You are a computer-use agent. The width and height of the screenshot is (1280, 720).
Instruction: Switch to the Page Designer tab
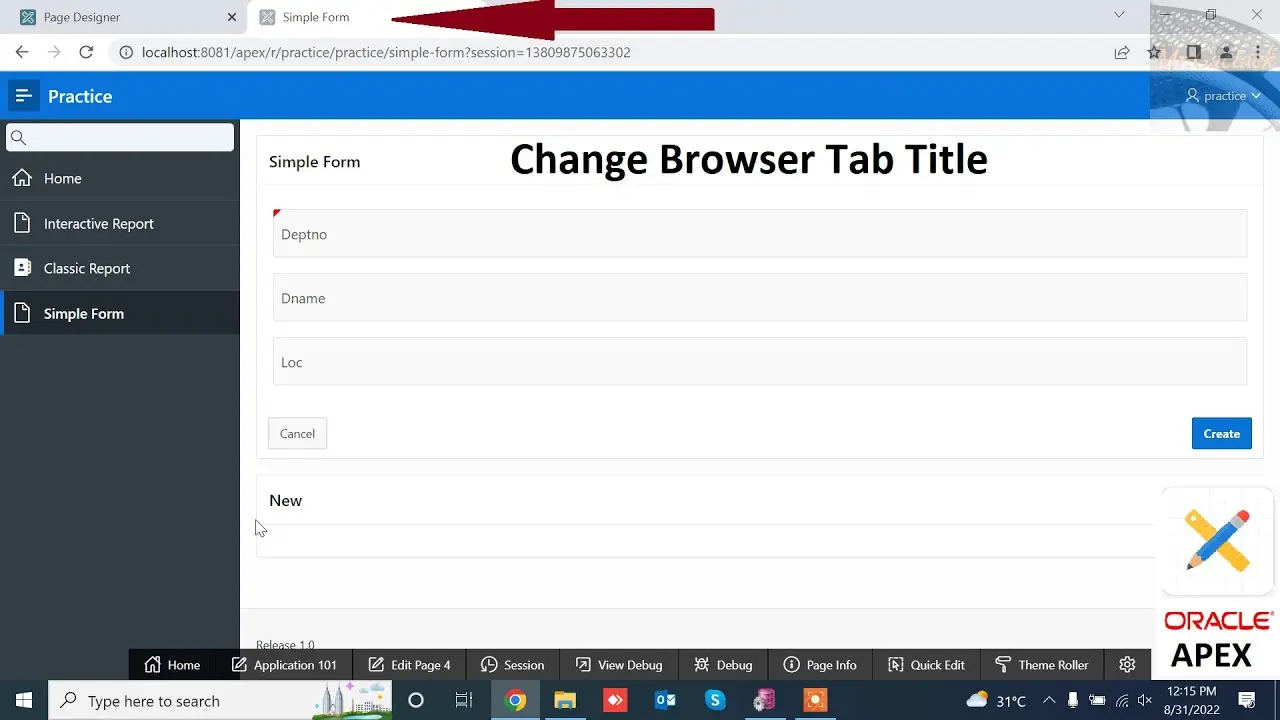126,17
